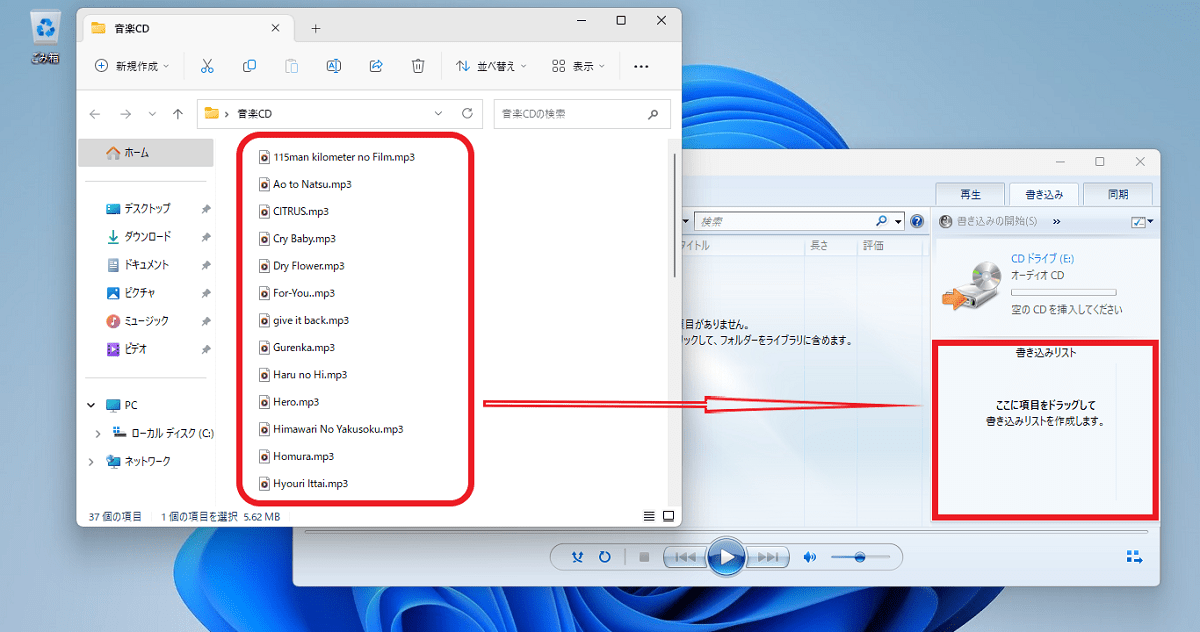This screenshot has height=632, width=1200.
Task: Click the navigate up arrow in Explorer
Action: coord(178,113)
